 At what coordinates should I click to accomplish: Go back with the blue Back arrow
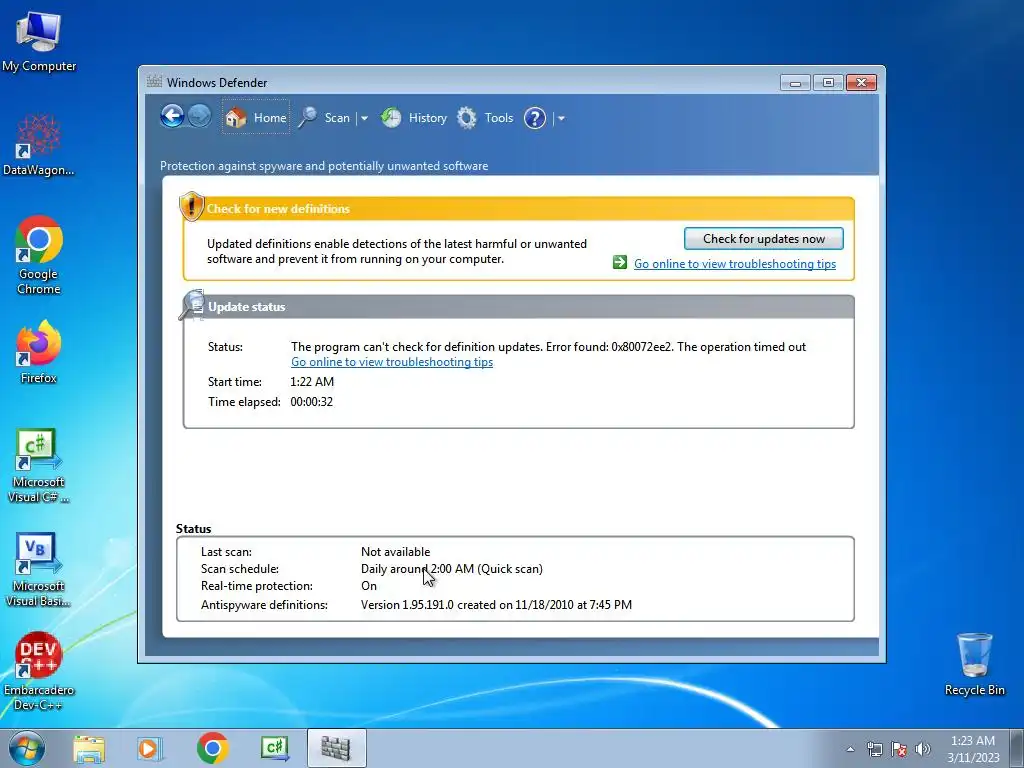(x=172, y=117)
